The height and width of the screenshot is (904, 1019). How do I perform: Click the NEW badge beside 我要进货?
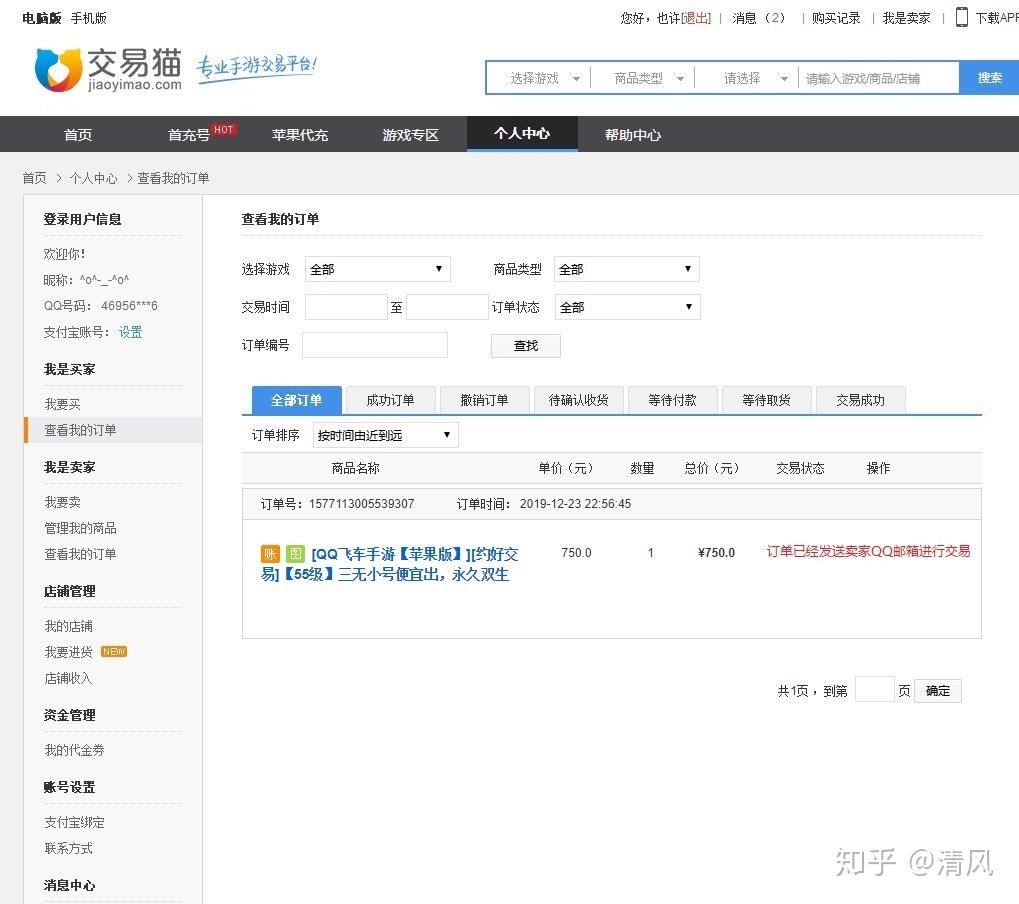click(x=114, y=652)
